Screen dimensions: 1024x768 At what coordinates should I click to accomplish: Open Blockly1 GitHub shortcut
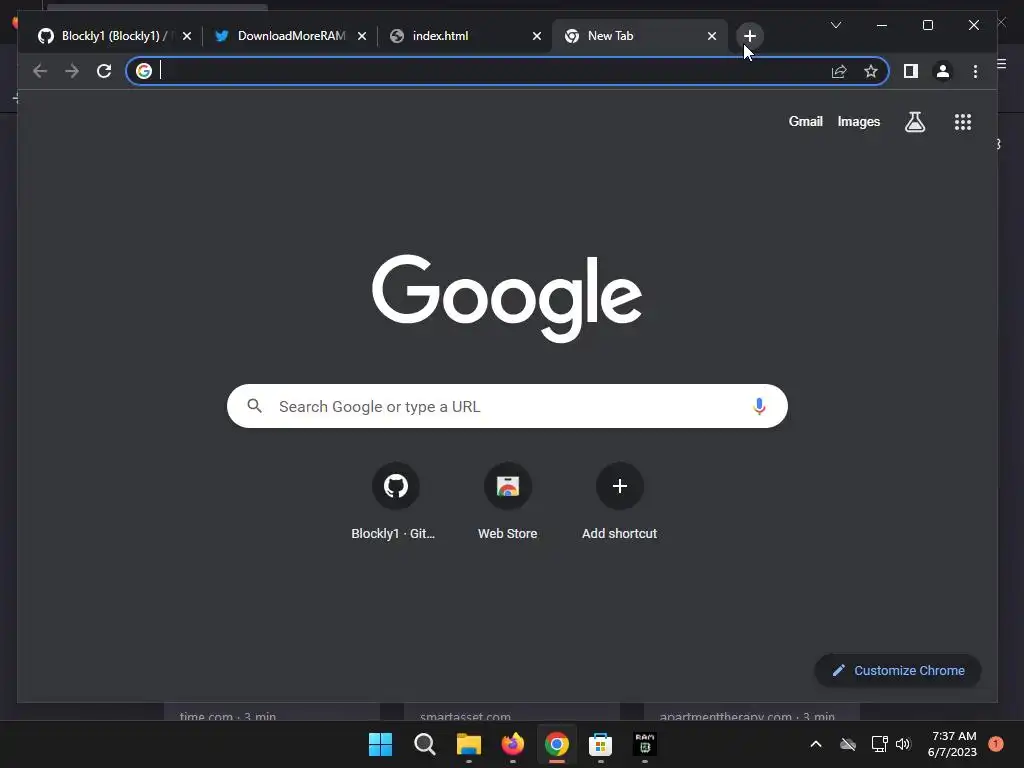coord(395,501)
